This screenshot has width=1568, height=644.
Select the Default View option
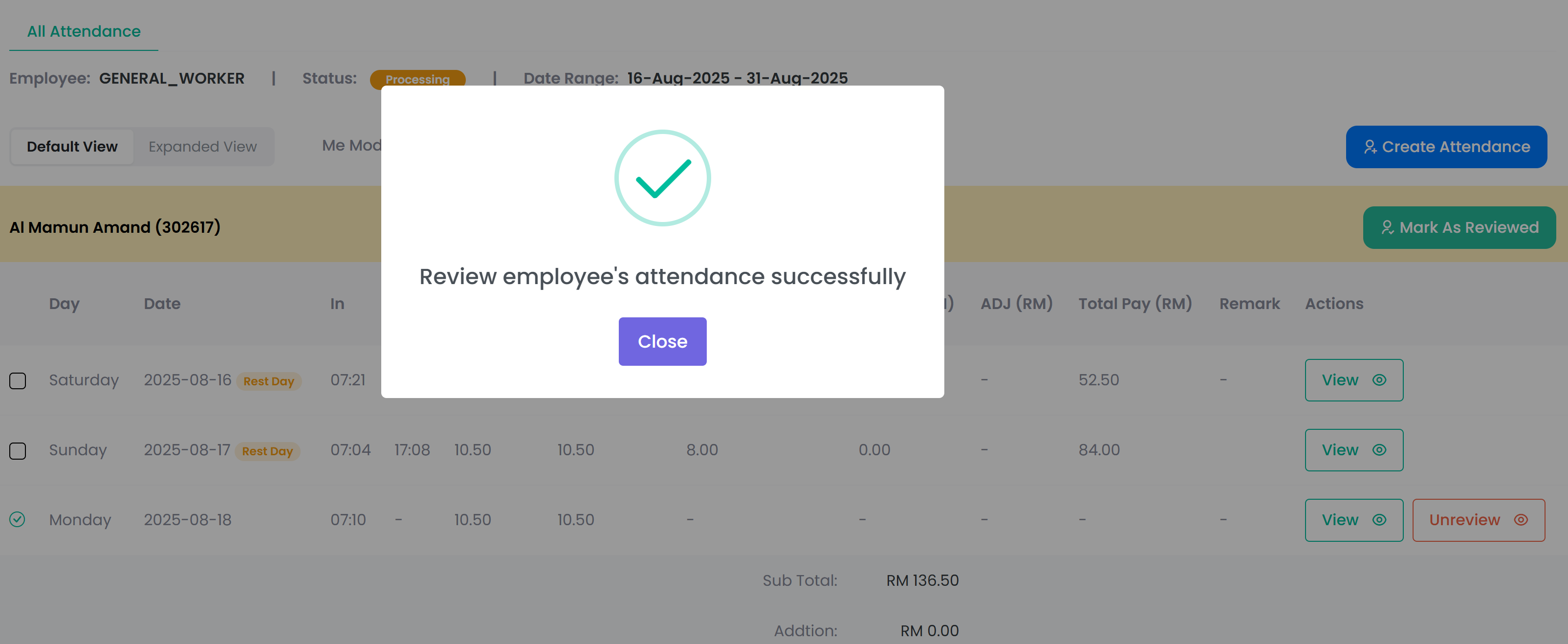tap(72, 147)
